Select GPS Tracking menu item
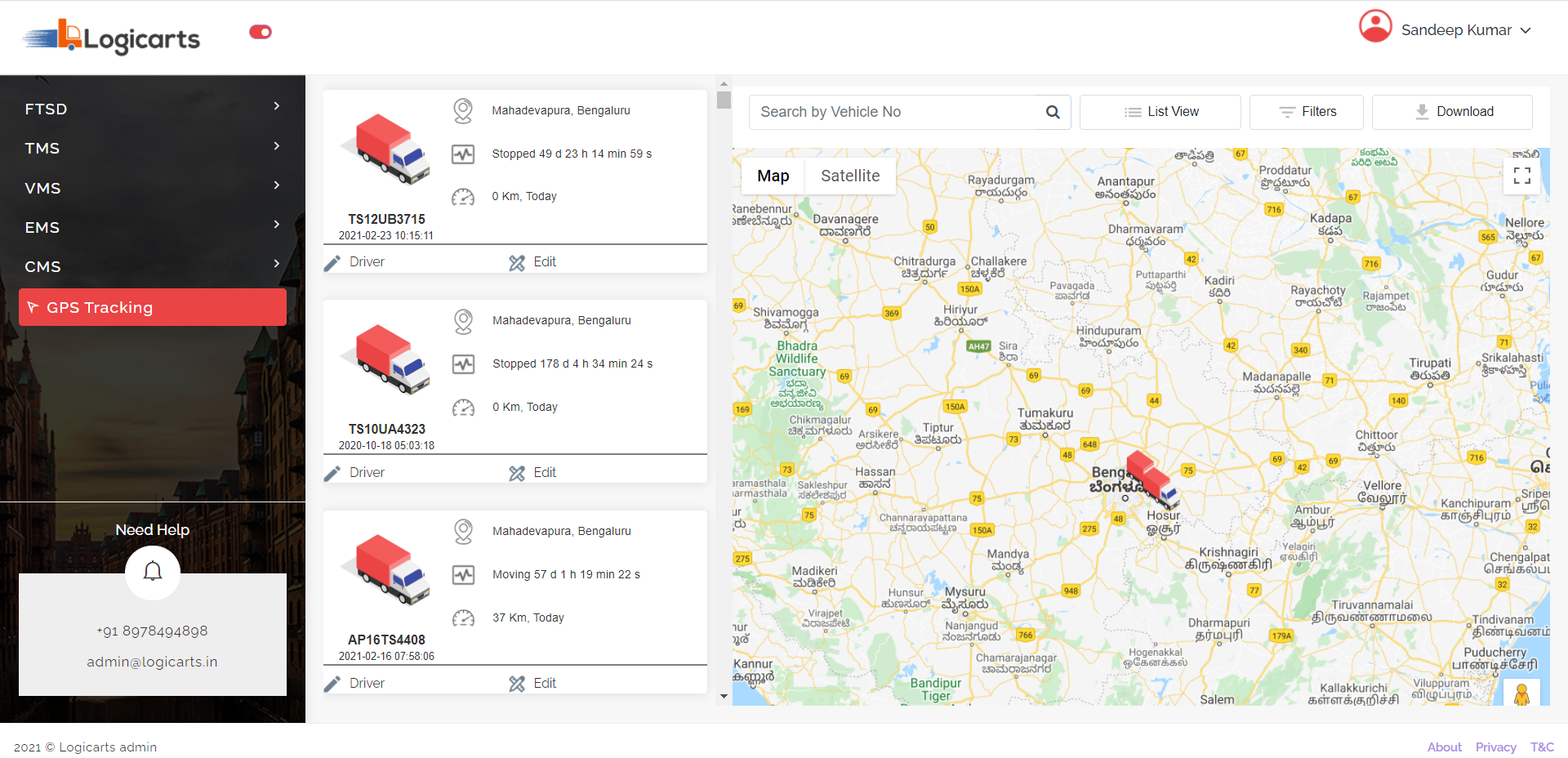Viewport: 1568px width, 758px height. (152, 307)
